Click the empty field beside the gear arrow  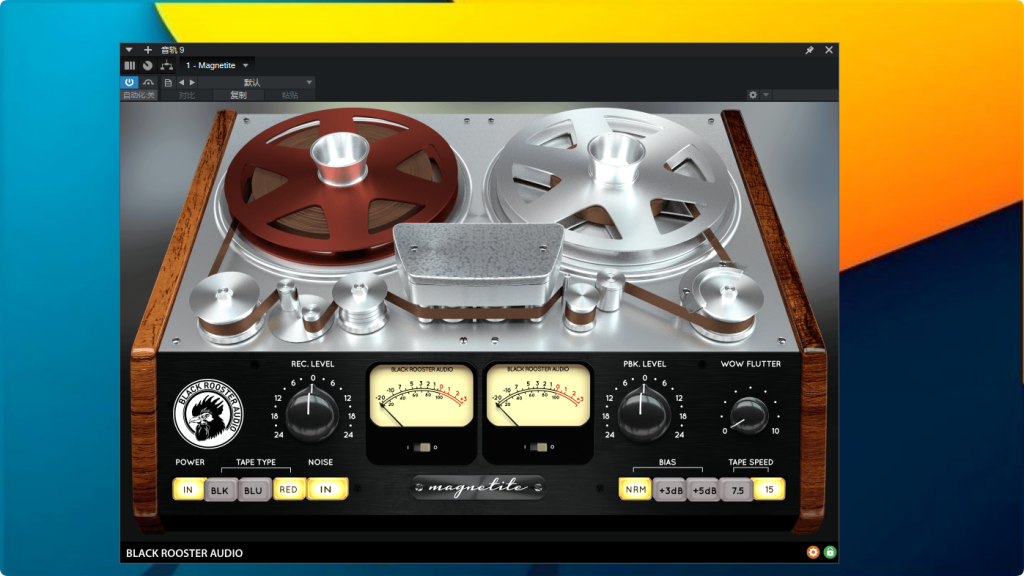coord(805,95)
